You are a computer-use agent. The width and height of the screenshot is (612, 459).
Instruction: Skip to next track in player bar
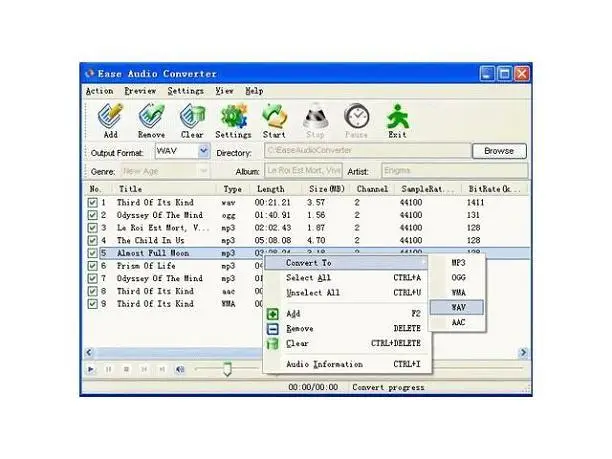[x=162, y=369]
